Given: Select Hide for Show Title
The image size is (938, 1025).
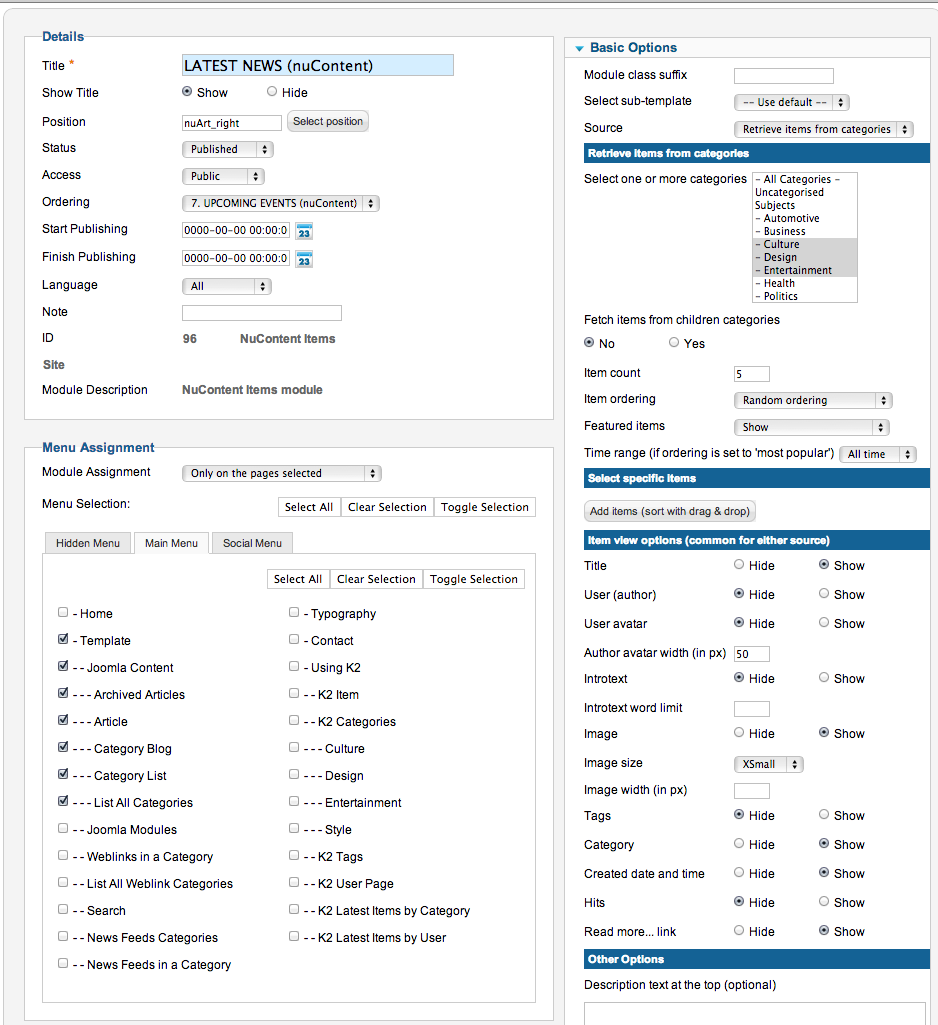Looking at the screenshot, I should [272, 92].
